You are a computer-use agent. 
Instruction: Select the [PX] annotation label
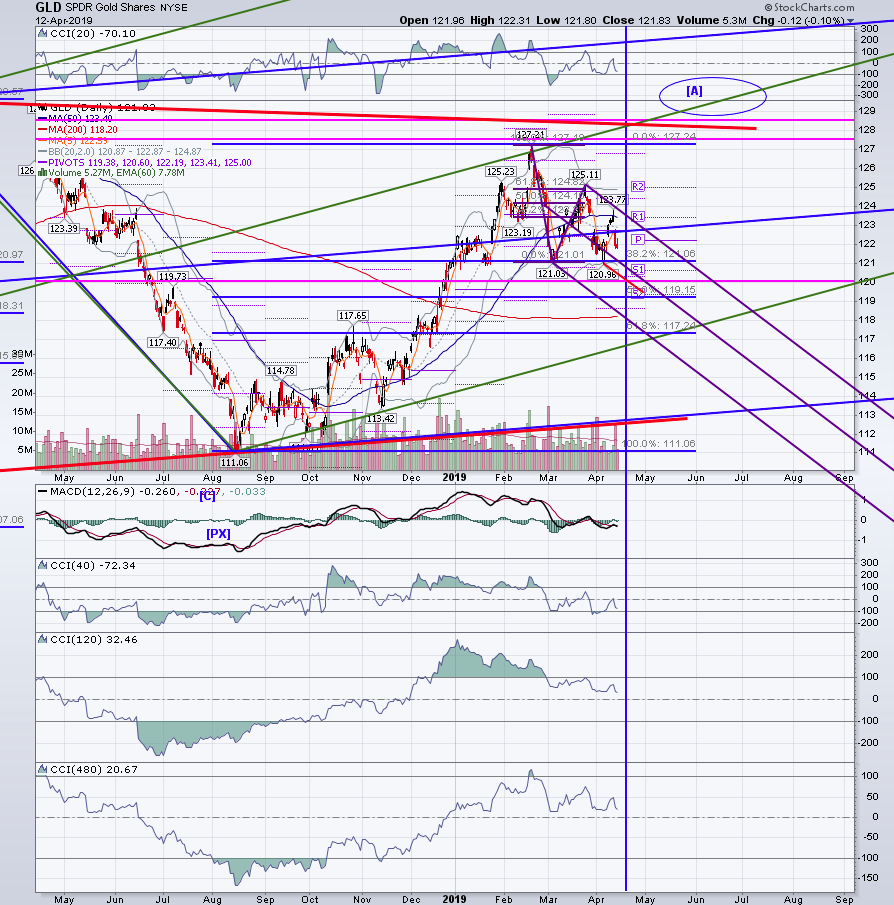[218, 534]
